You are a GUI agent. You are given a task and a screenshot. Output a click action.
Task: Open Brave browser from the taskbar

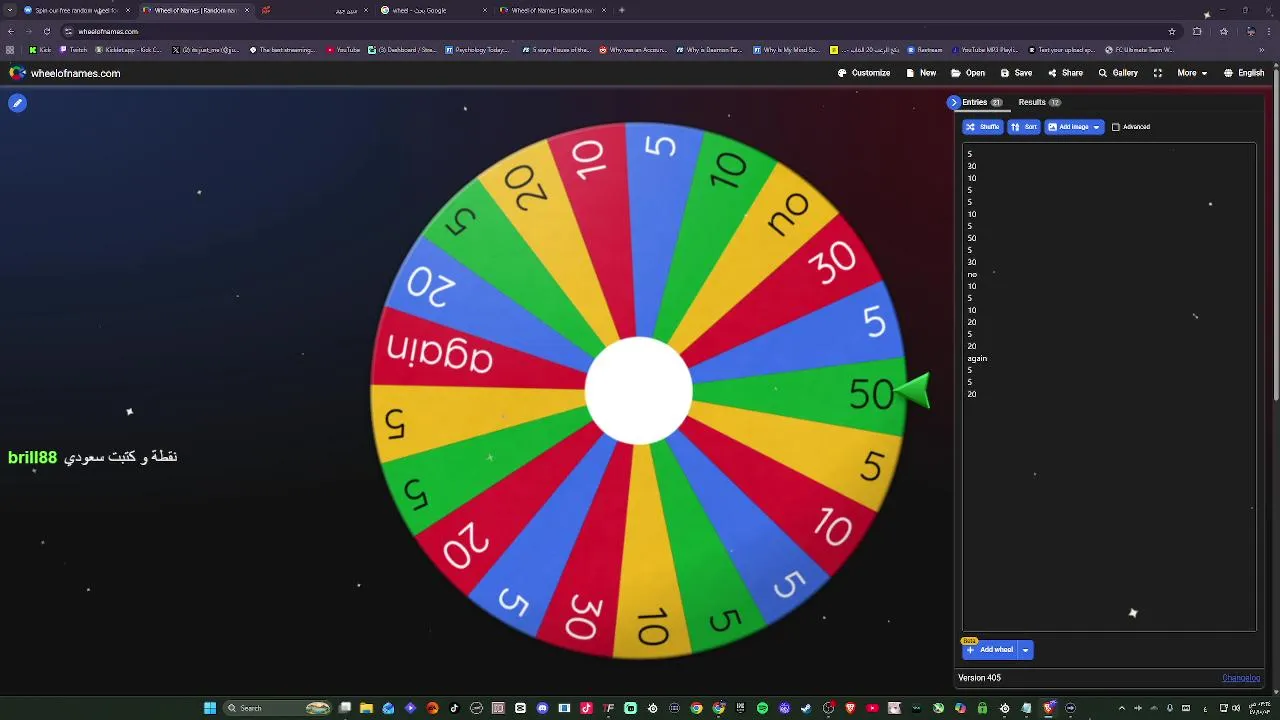pyautogui.click(x=850, y=708)
